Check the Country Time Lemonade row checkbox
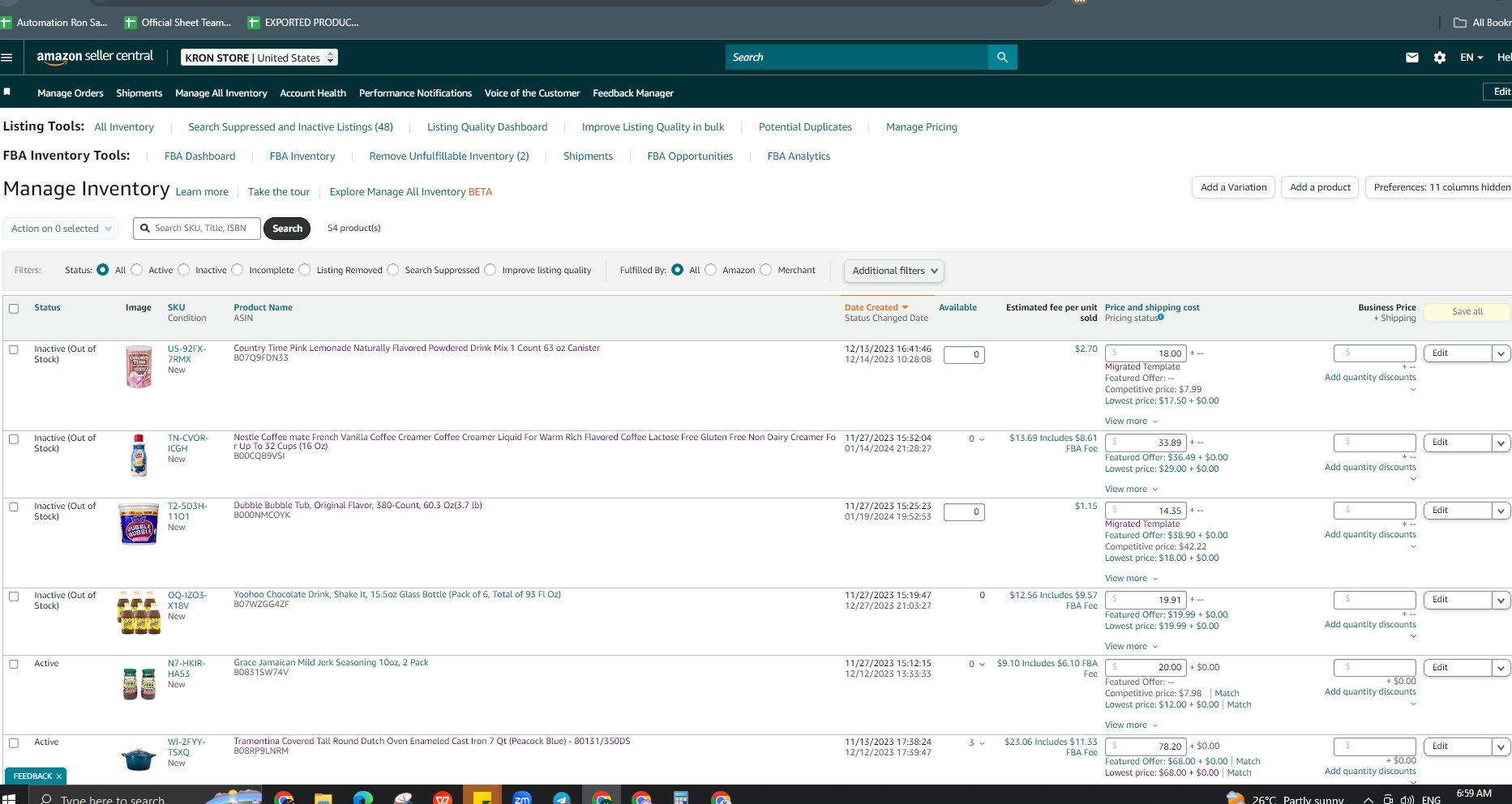This screenshot has height=804, width=1512. (14, 350)
